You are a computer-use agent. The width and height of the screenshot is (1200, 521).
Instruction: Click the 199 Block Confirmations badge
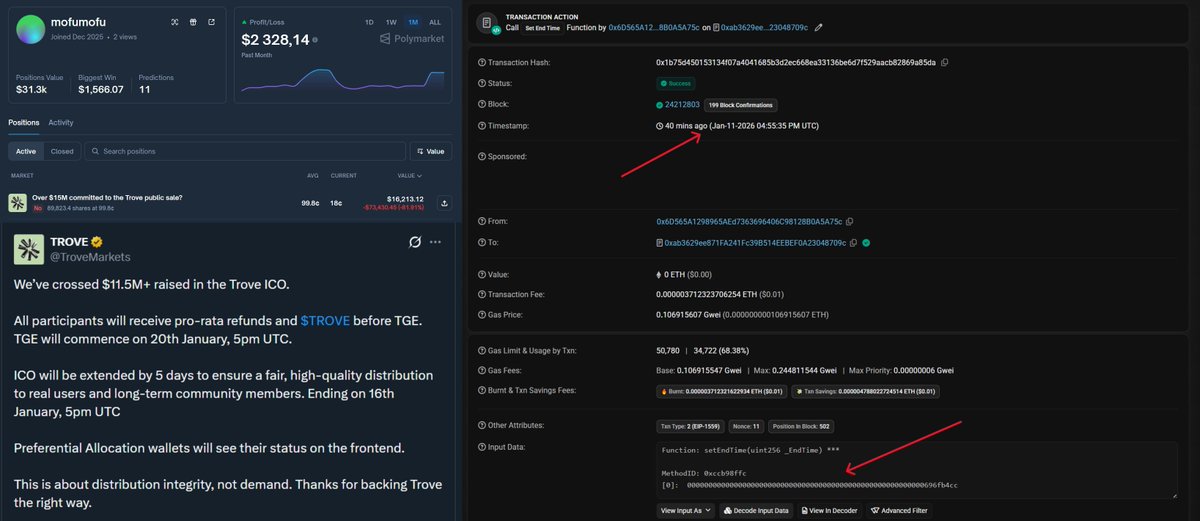click(740, 104)
